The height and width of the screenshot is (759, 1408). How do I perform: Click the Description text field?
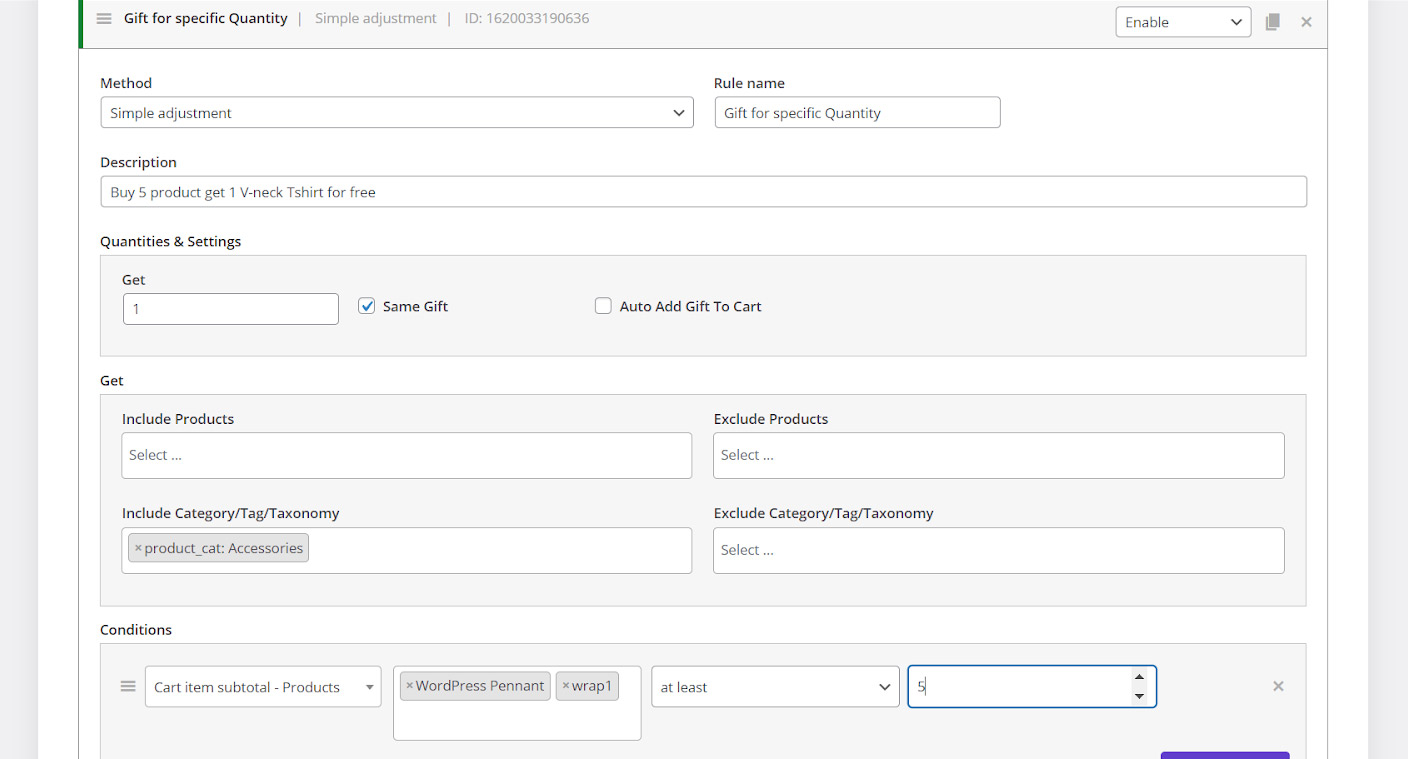click(x=703, y=192)
